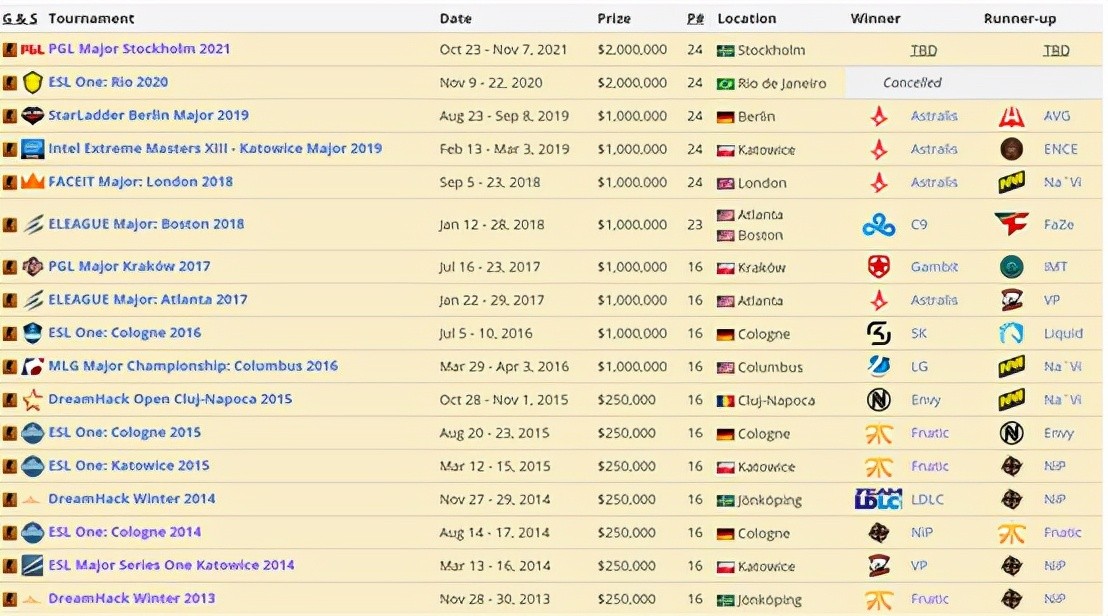Click the LDLC team name link
1108x616 pixels.
tap(927, 499)
